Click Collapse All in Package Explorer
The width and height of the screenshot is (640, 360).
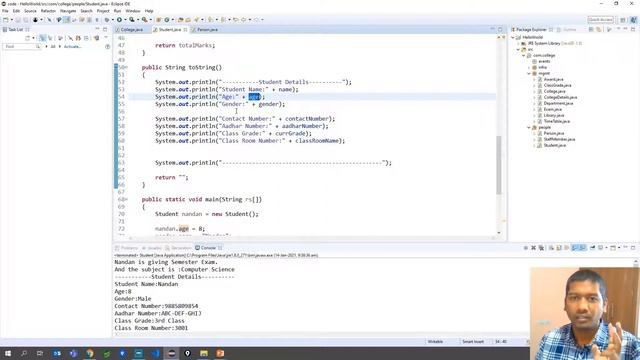coord(591,29)
